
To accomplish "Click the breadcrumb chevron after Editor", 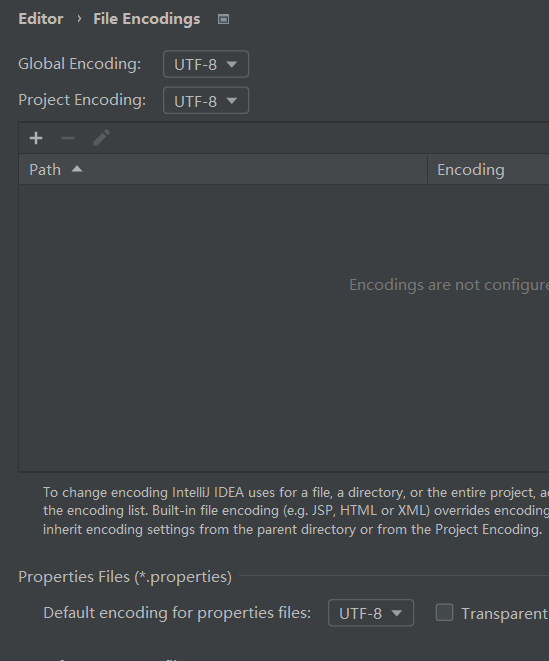I will click(x=79, y=19).
